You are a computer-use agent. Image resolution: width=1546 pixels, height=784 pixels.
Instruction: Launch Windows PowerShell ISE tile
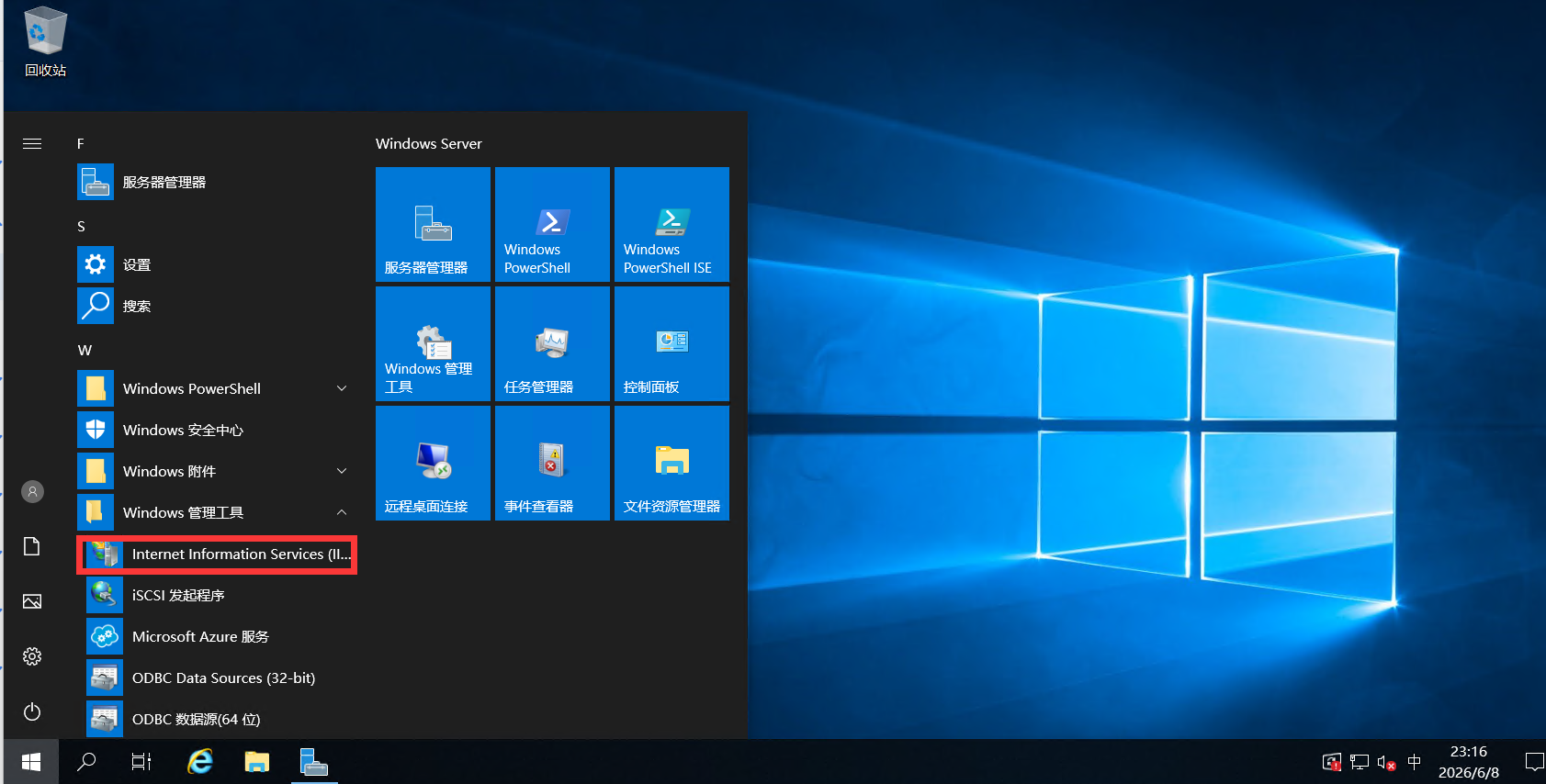pos(671,224)
